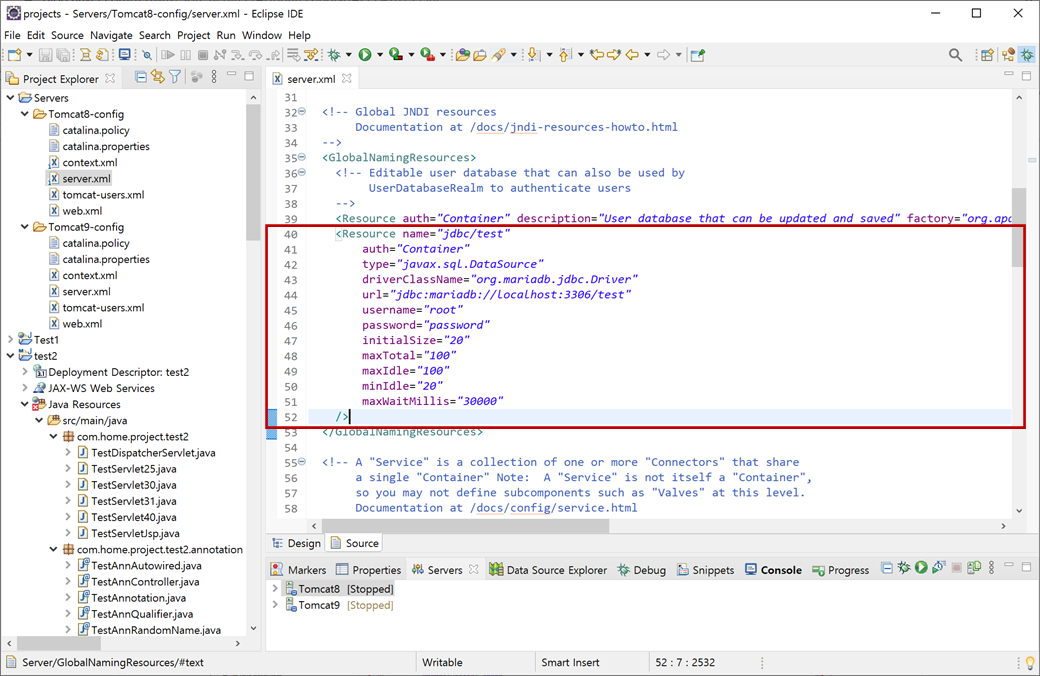Screen dimensions: 1040x676
Task: Open the Progress view tab
Action: coord(840,570)
